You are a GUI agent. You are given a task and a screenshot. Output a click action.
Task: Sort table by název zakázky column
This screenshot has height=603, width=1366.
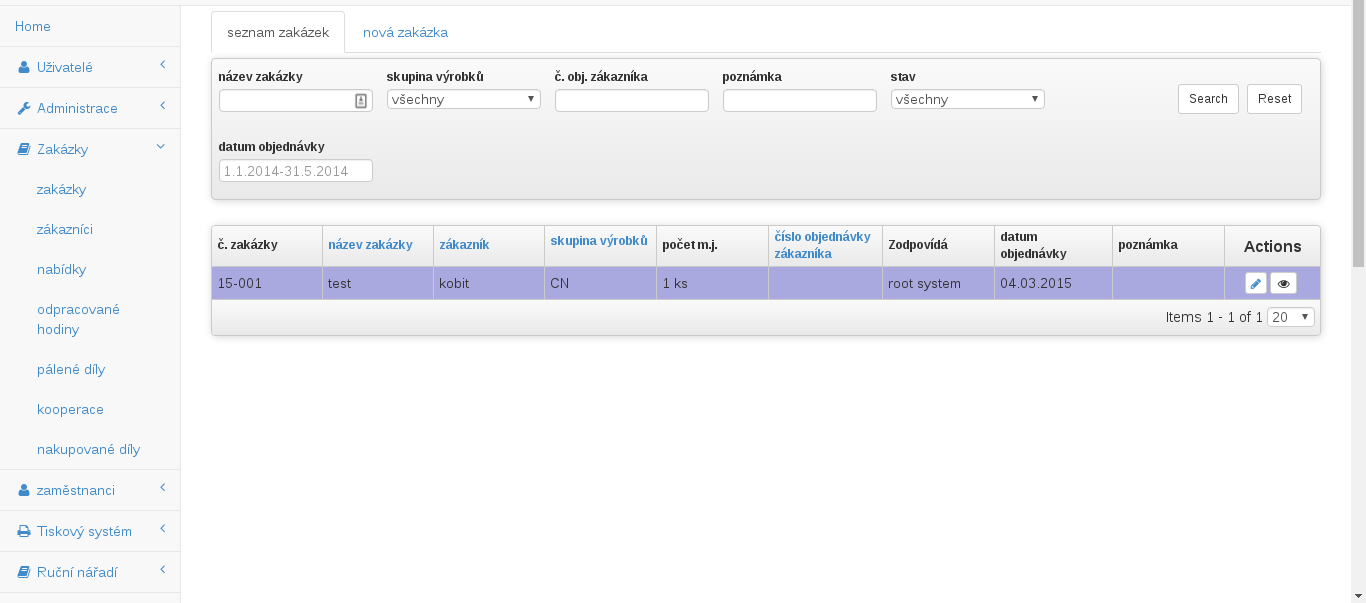370,245
